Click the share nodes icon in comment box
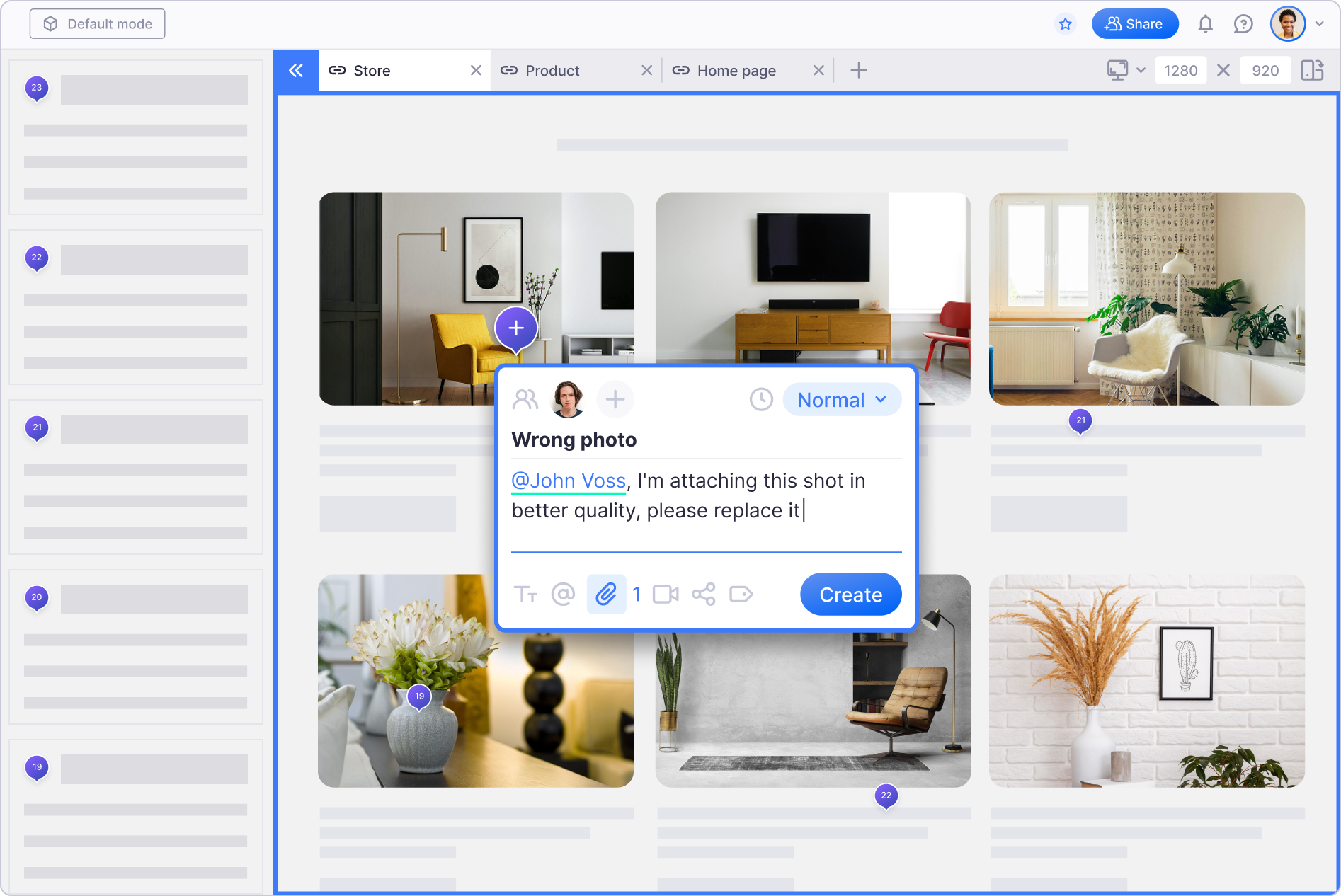The height and width of the screenshot is (896, 1341). [703, 595]
